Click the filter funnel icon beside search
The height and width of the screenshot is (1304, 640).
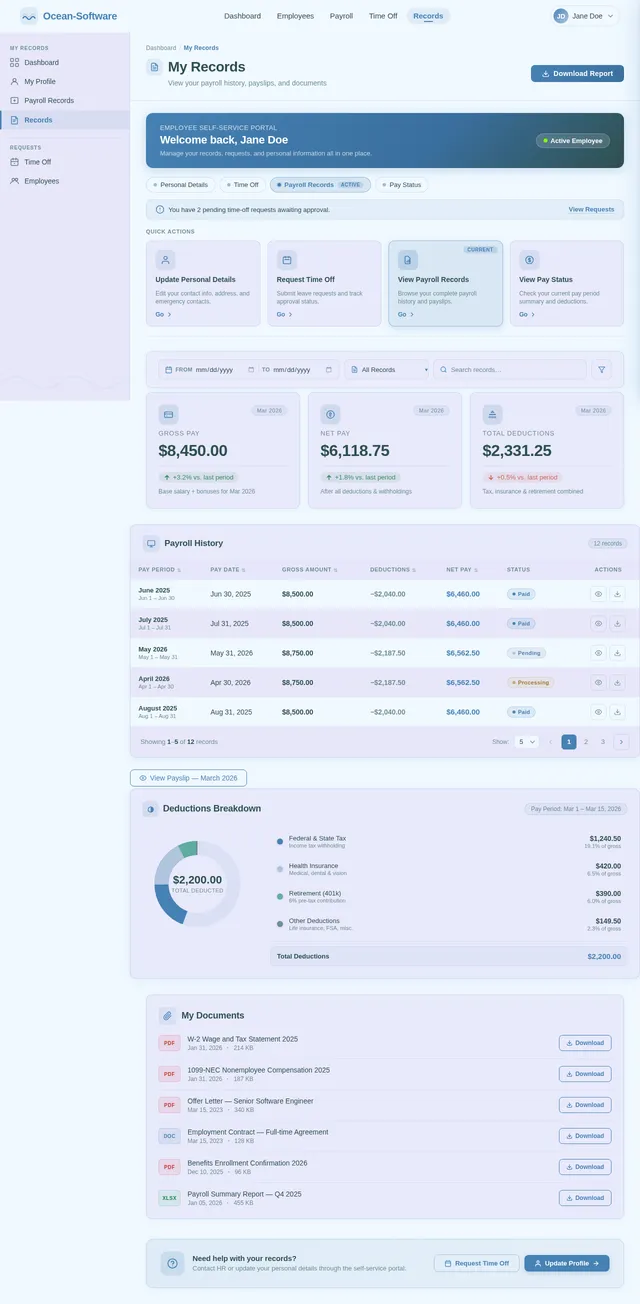pos(602,370)
